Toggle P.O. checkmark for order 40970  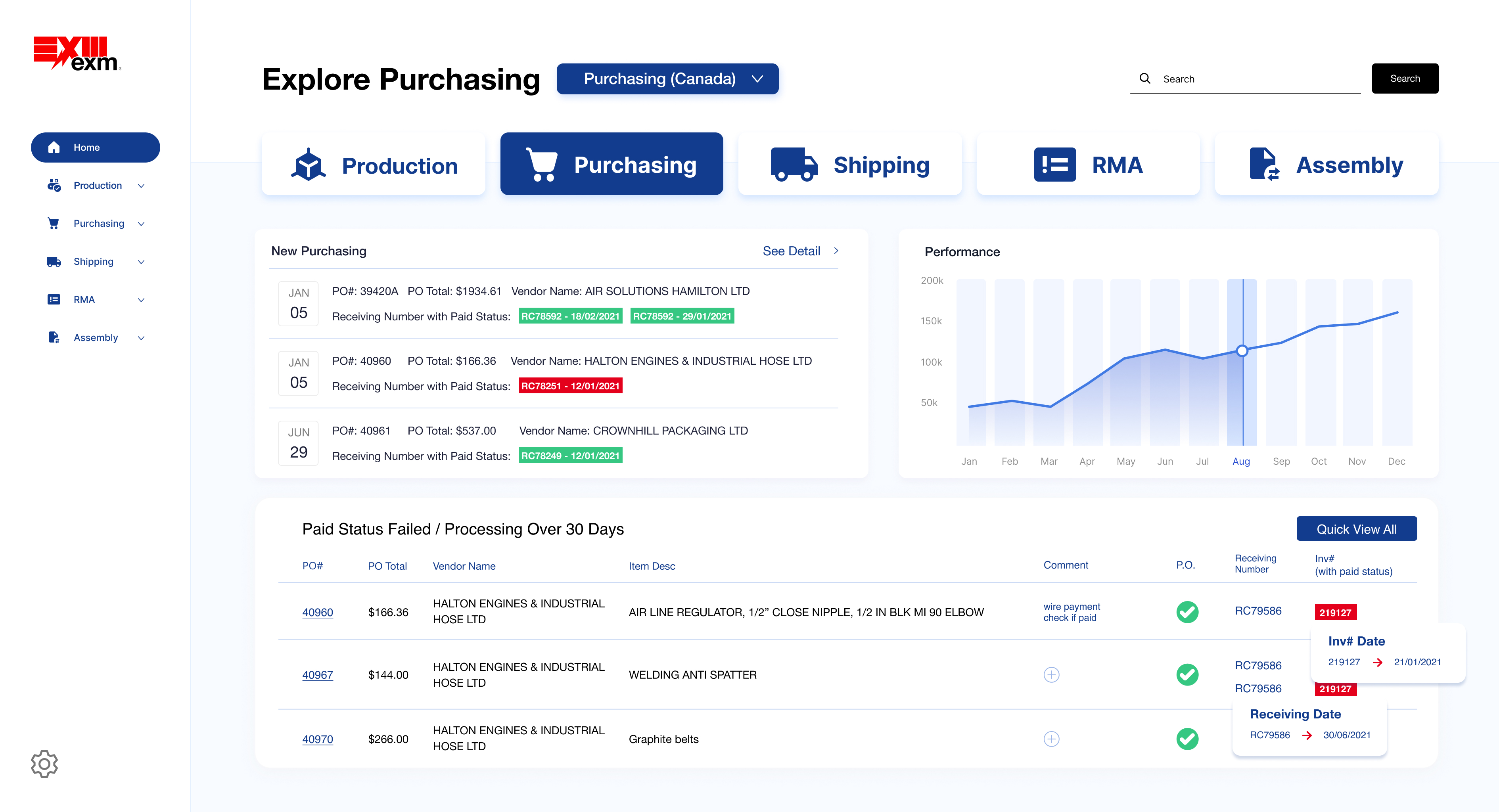pyautogui.click(x=1187, y=739)
